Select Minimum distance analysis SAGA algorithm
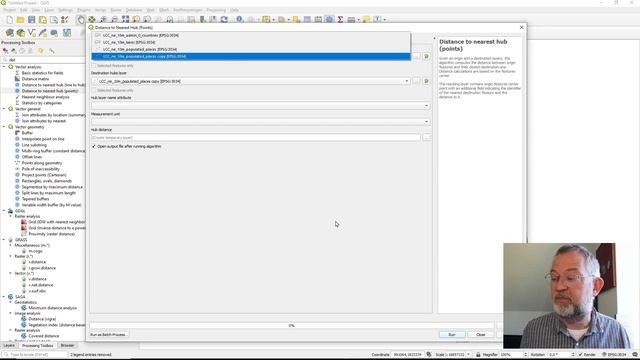 (x=52, y=308)
